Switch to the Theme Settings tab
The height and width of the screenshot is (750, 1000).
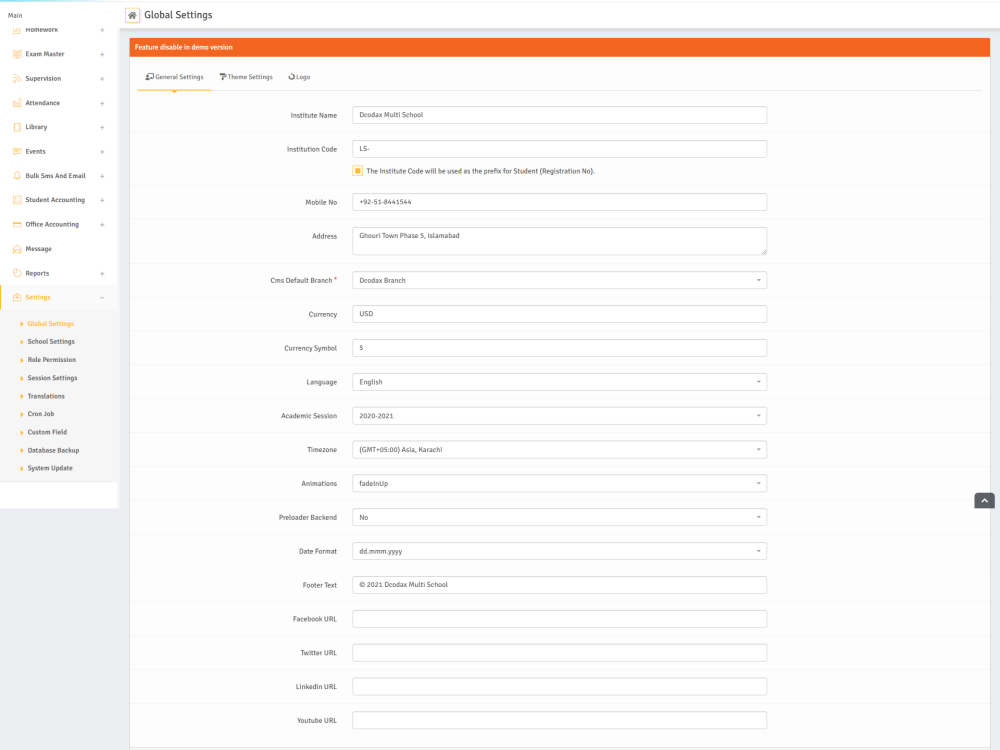tap(246, 77)
